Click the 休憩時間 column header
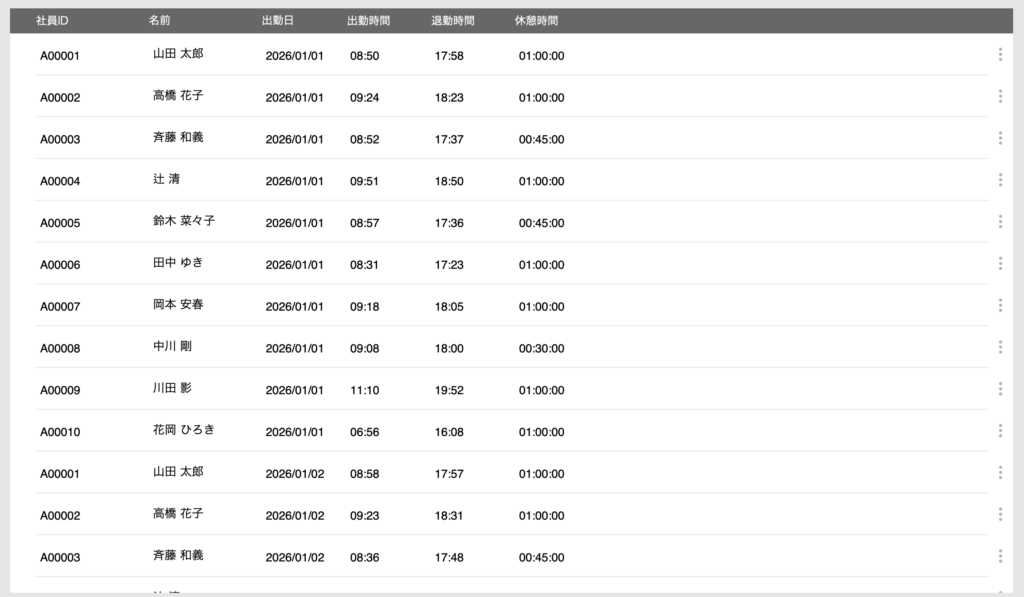Screen dimensions: 1024x597 [536, 21]
